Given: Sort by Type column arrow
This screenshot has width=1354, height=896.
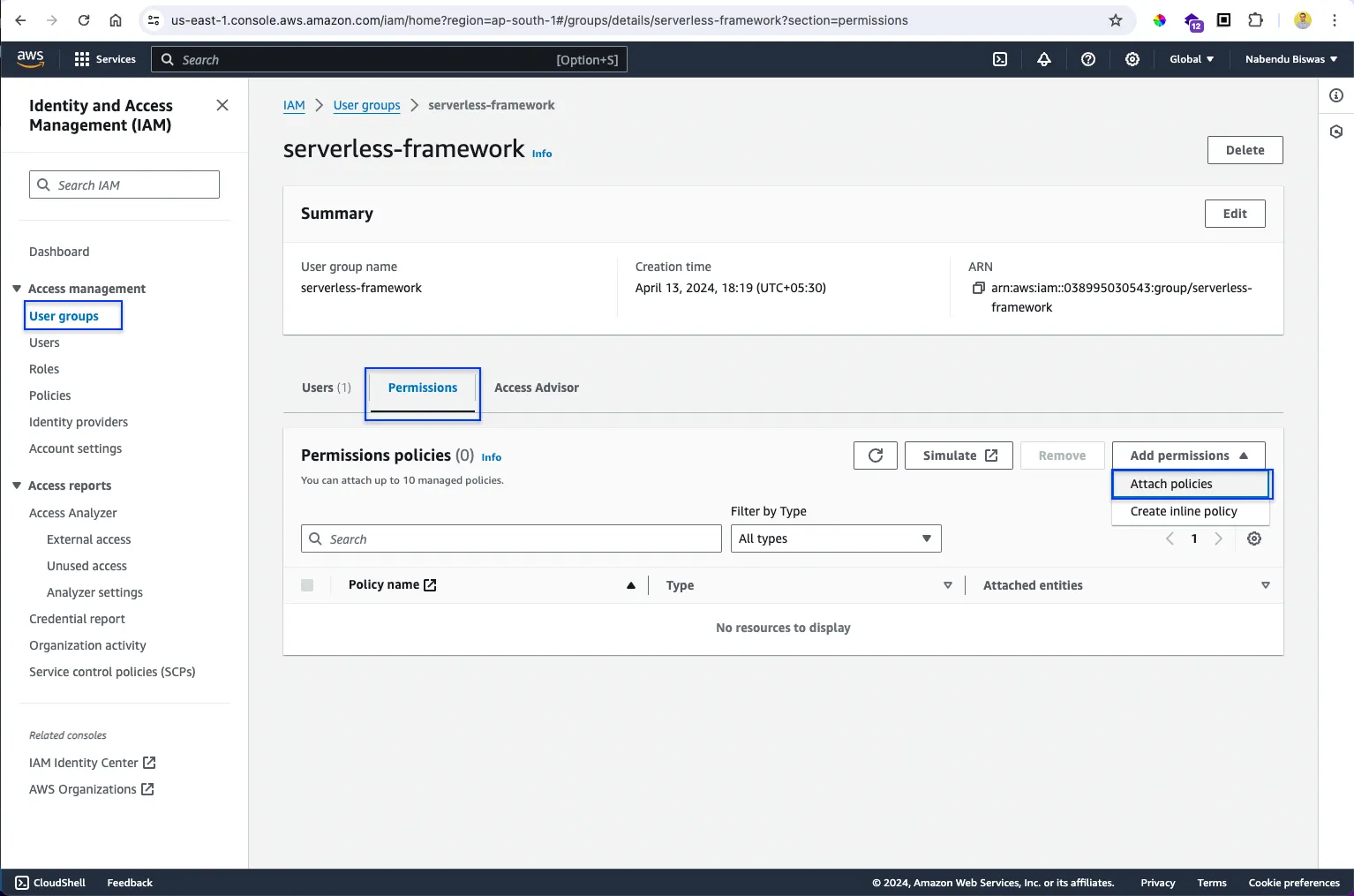Looking at the screenshot, I should [x=948, y=585].
